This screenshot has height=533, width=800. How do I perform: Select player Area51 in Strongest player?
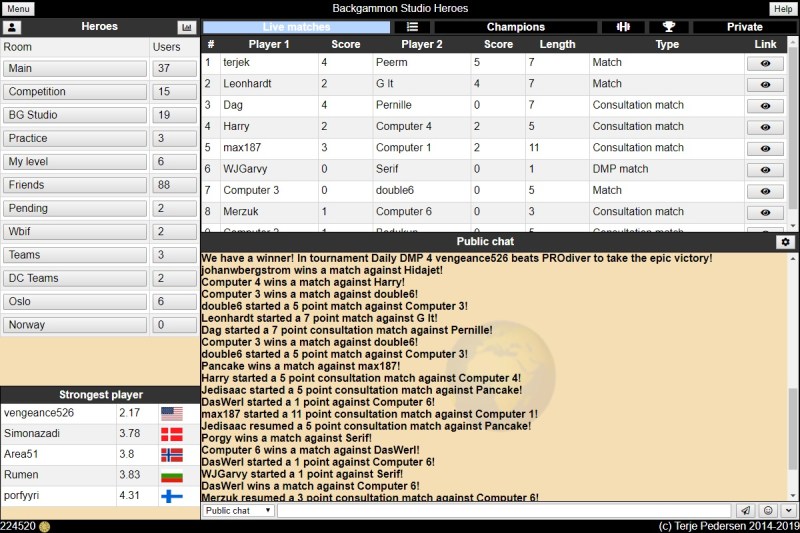(21, 454)
